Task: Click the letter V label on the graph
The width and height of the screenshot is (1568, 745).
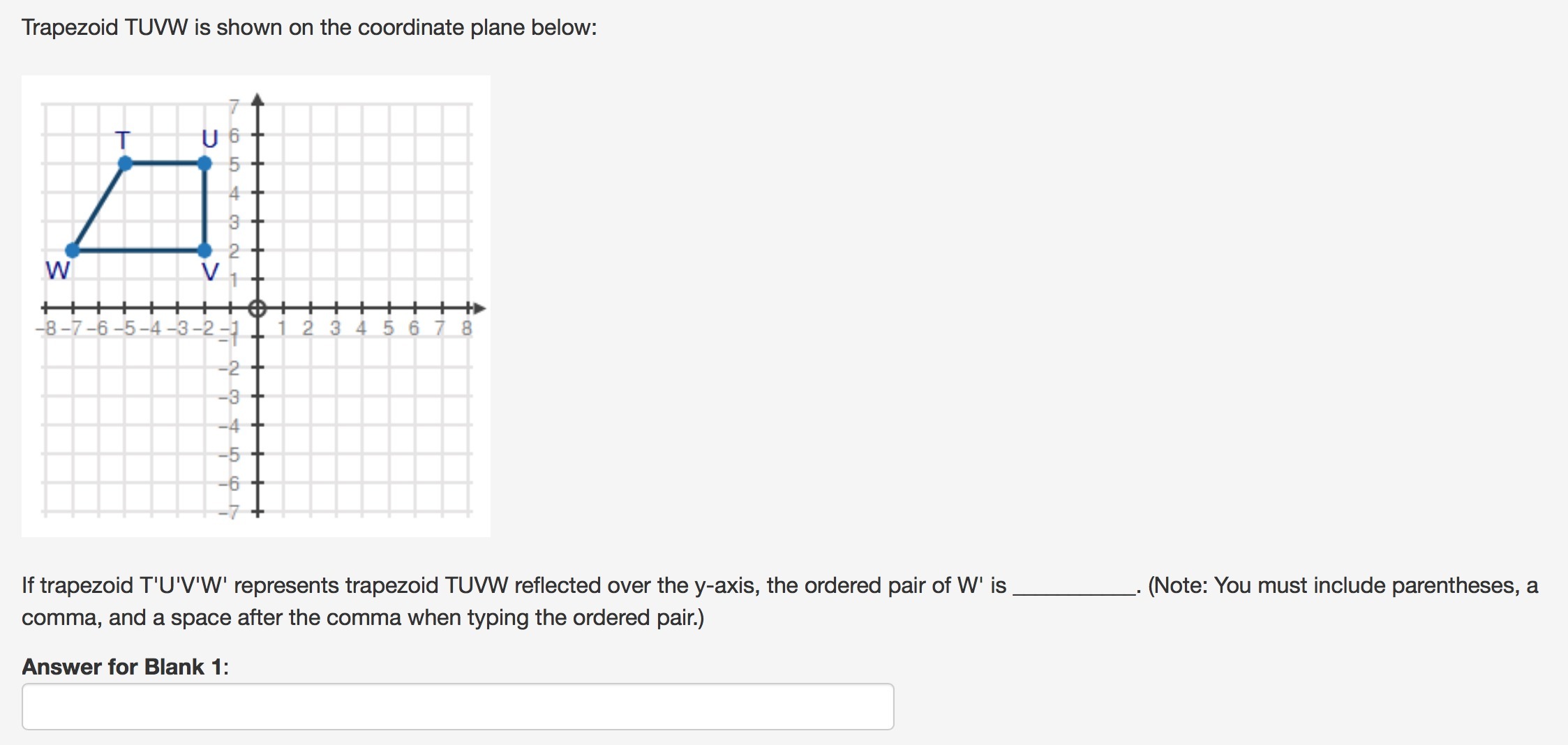Action: point(210,271)
